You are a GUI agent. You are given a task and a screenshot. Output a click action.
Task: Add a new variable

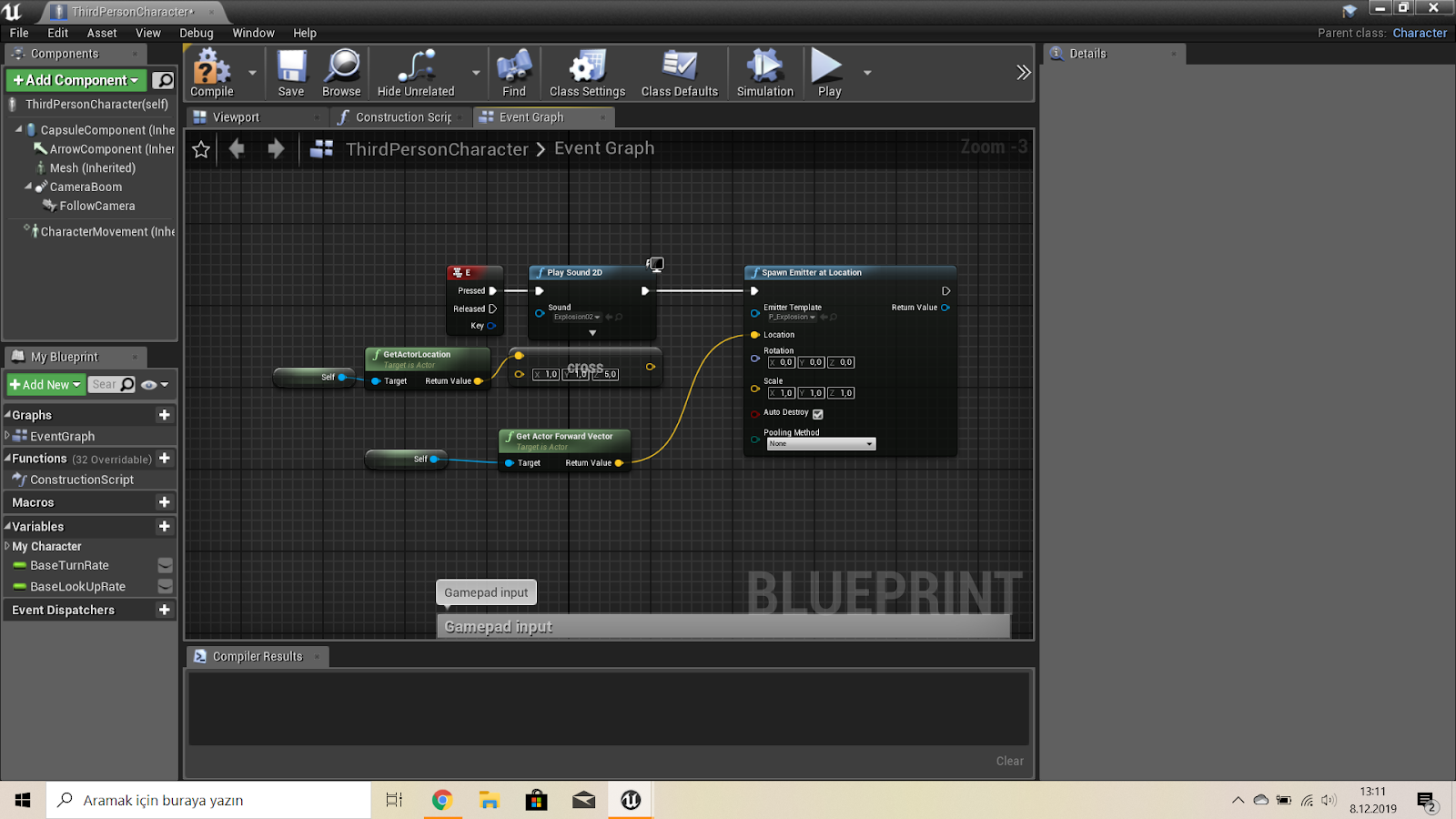(x=165, y=526)
